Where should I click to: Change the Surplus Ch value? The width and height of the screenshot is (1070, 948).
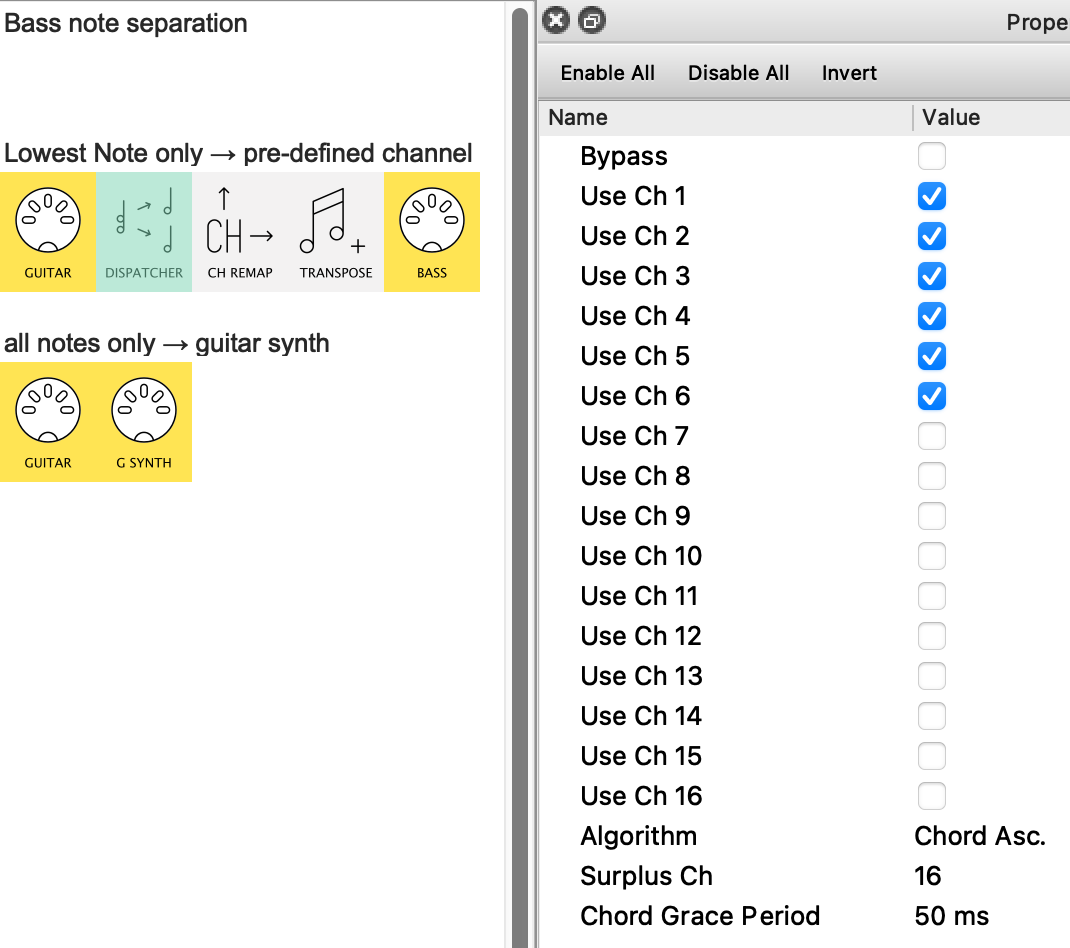click(928, 876)
